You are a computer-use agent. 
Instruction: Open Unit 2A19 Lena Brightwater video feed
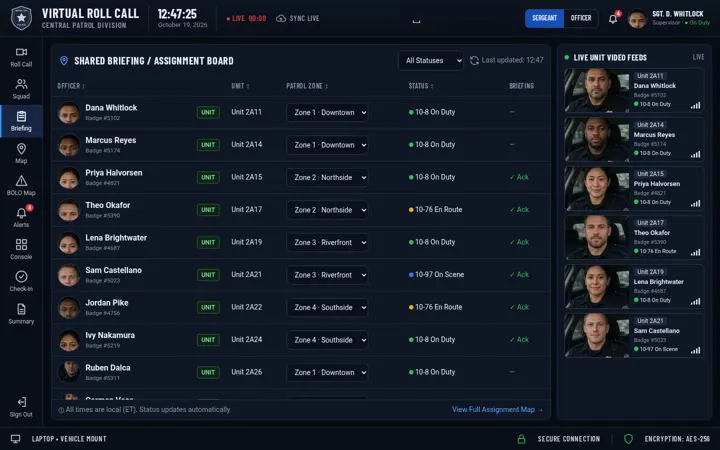pos(634,287)
